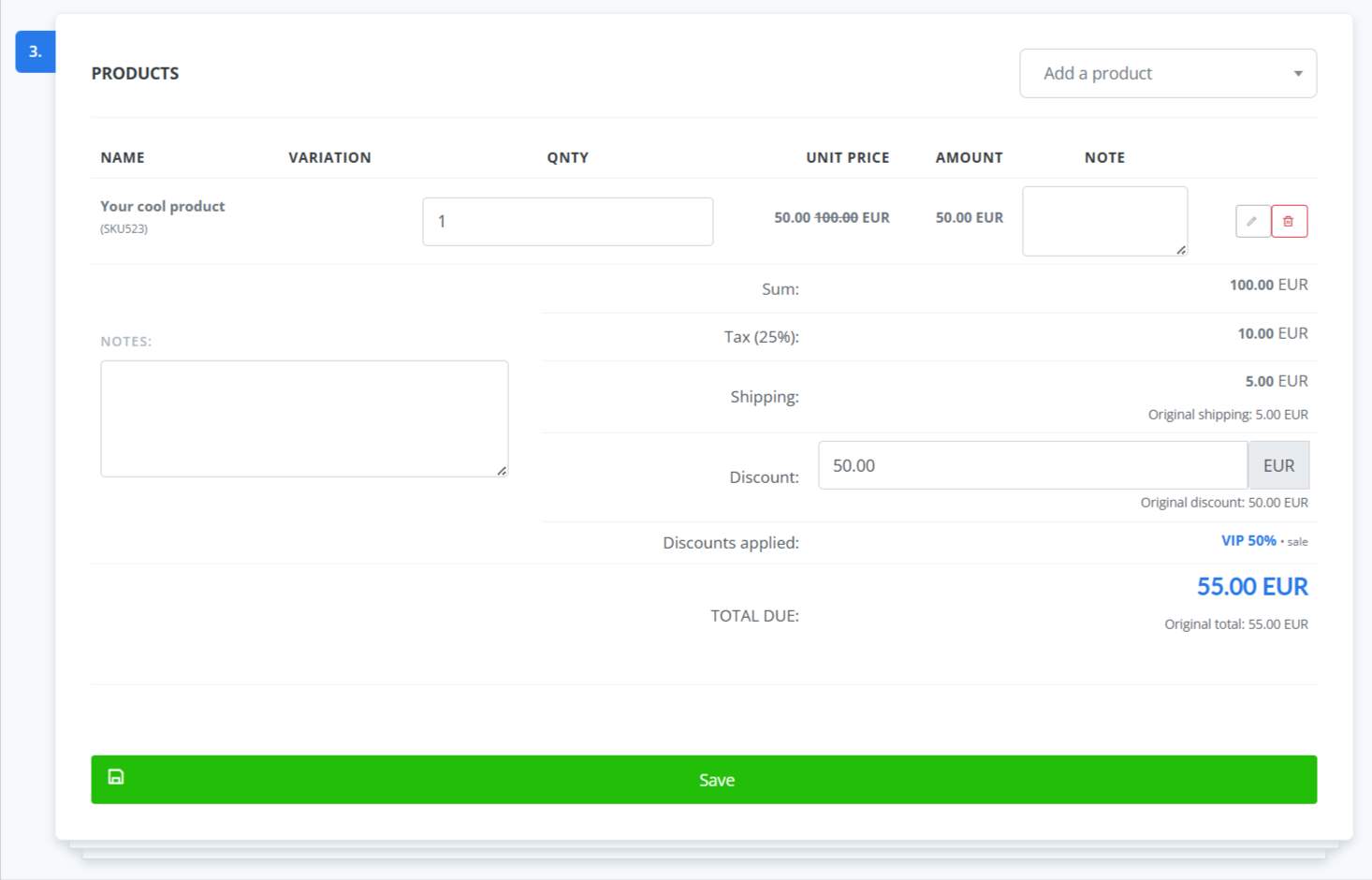1372x880 pixels.
Task: Click the floppy disk icon on Save bar
Action: pos(116,777)
